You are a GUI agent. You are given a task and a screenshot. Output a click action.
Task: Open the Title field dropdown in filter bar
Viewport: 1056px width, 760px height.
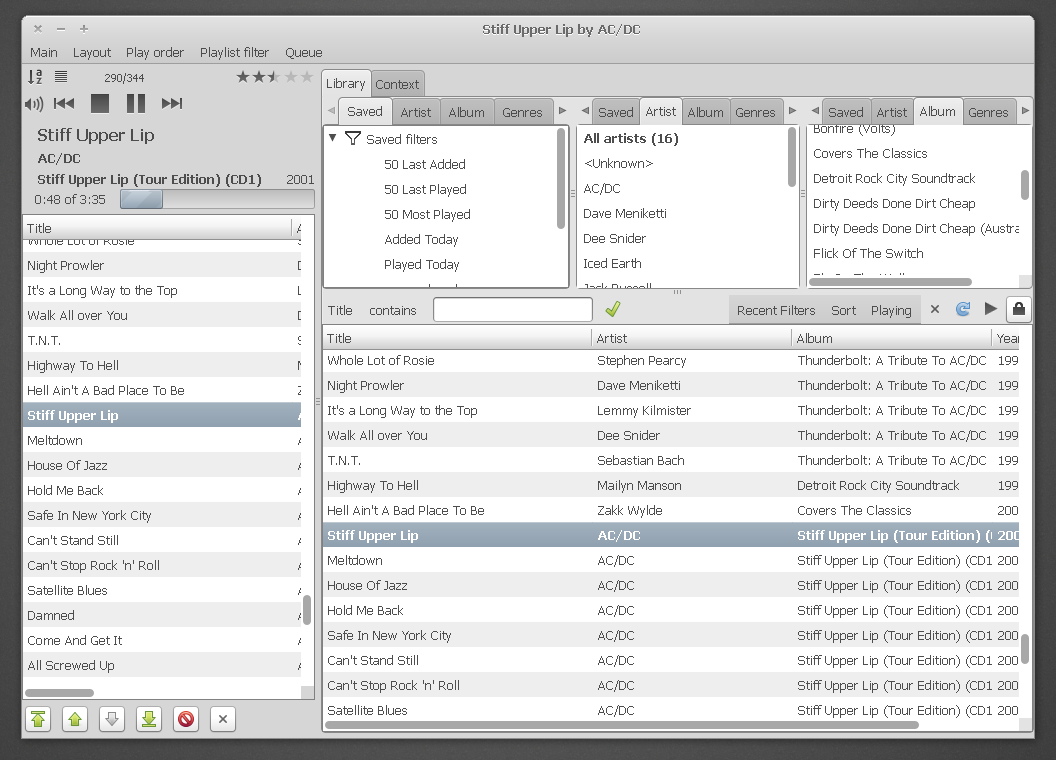pos(340,311)
